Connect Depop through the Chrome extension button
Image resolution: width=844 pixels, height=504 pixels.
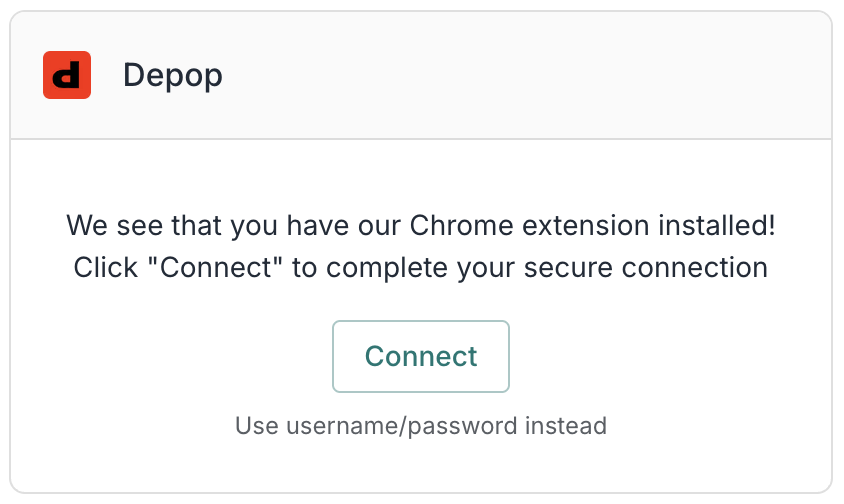pyautogui.click(x=421, y=356)
